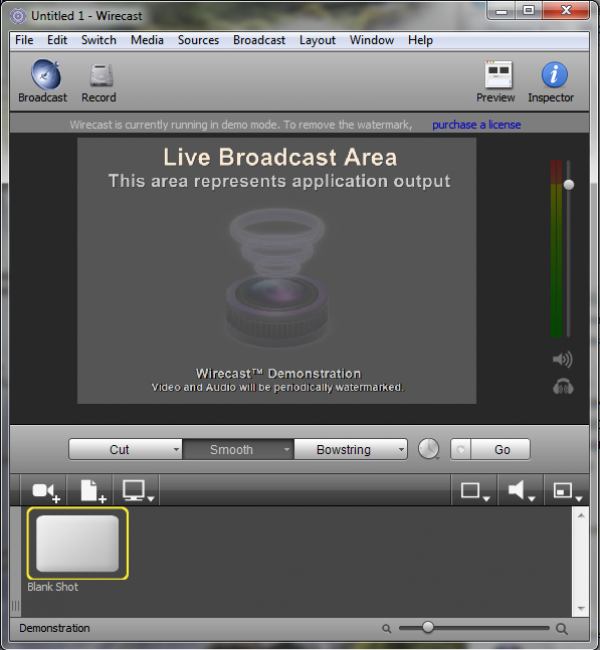Open the audio speaker dropdown in shot toolbar
Screen dimensions: 600x650
point(521,491)
